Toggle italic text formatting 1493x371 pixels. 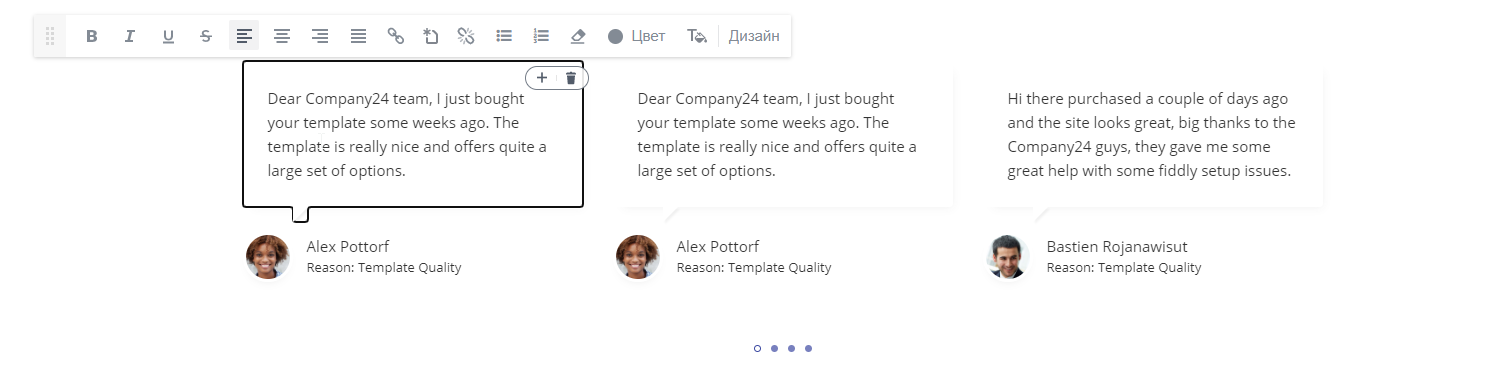click(130, 36)
